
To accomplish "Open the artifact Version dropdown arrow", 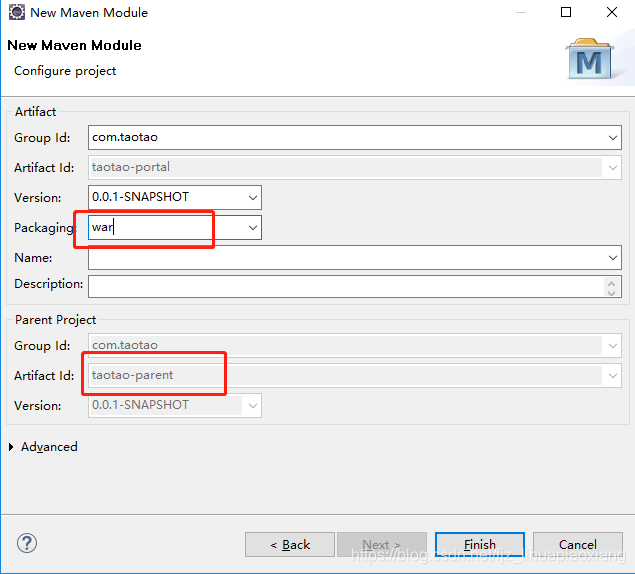I will click(x=253, y=198).
